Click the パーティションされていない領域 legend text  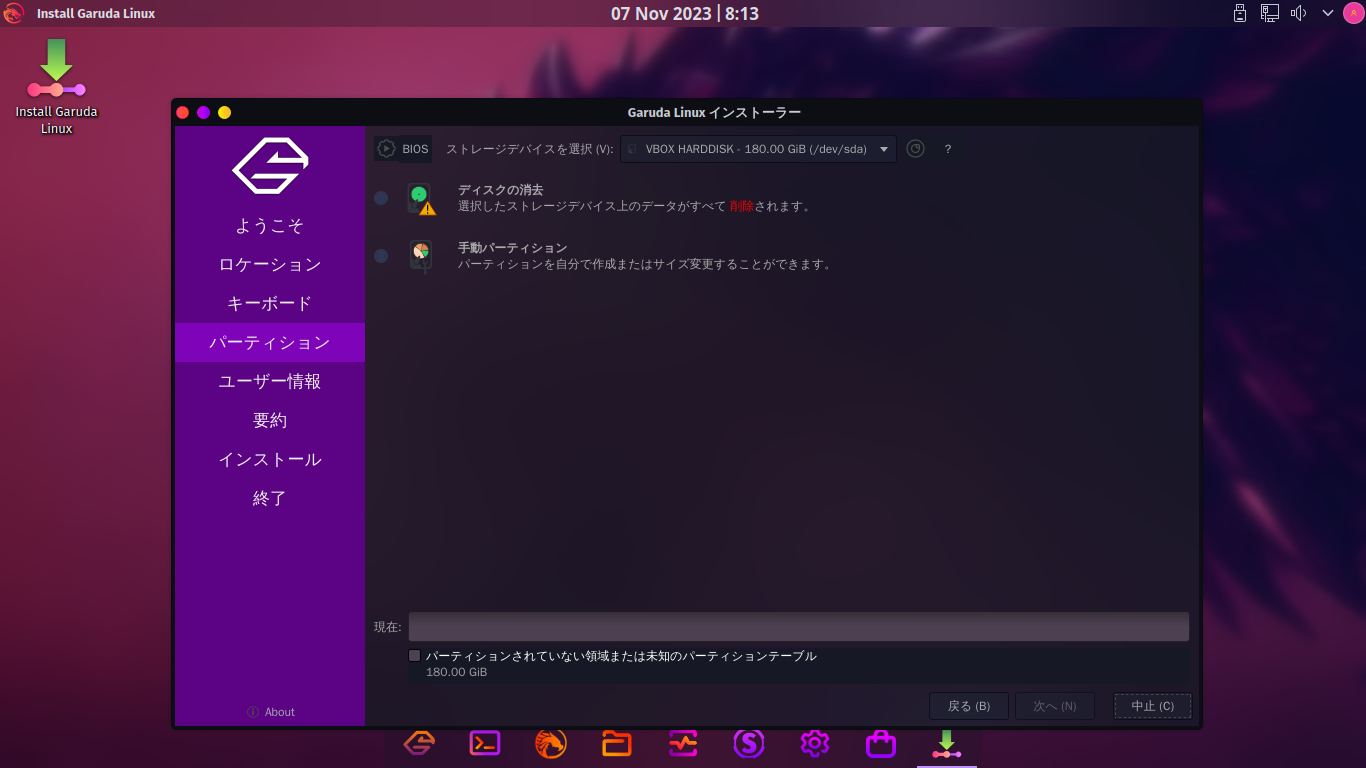(x=622, y=656)
